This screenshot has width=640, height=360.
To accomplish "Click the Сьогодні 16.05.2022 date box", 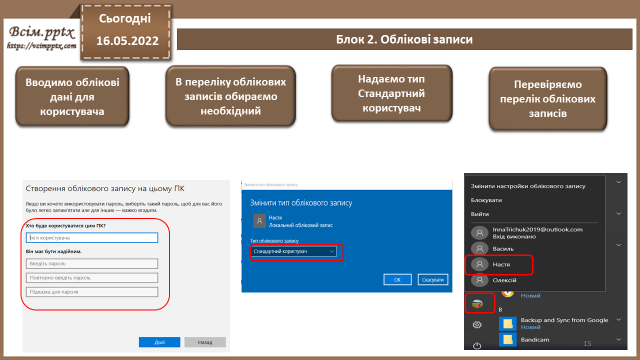I will pos(126,32).
